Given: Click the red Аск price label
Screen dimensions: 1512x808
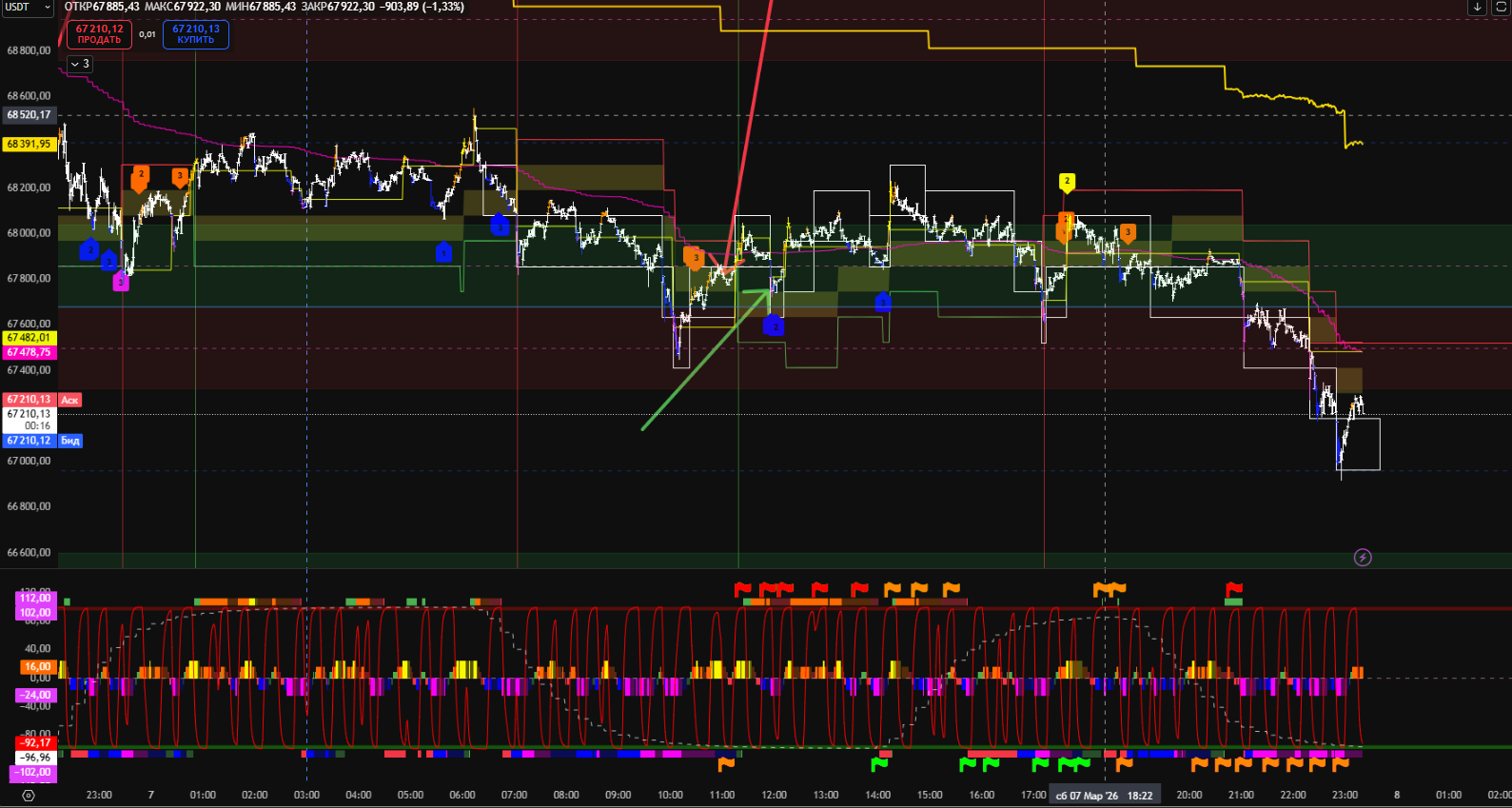Looking at the screenshot, I should [x=70, y=400].
